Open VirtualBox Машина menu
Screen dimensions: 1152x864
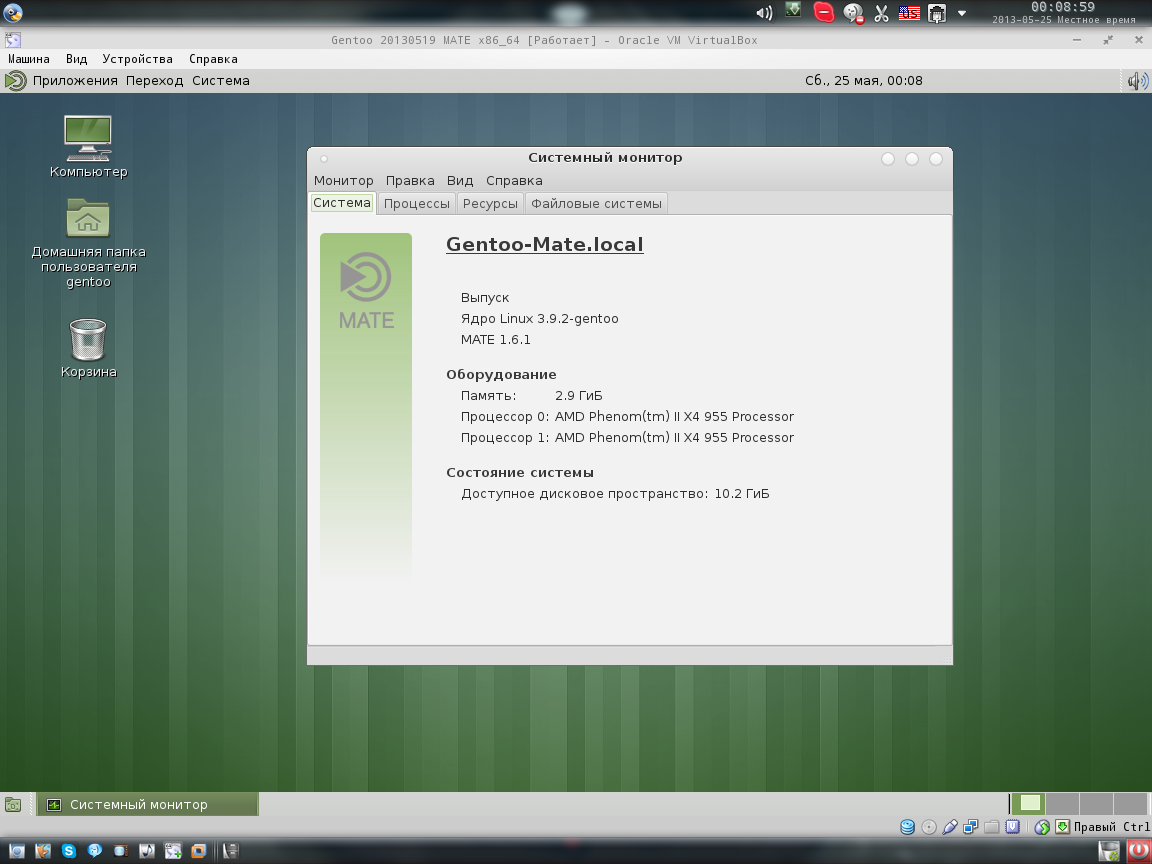(x=29, y=59)
